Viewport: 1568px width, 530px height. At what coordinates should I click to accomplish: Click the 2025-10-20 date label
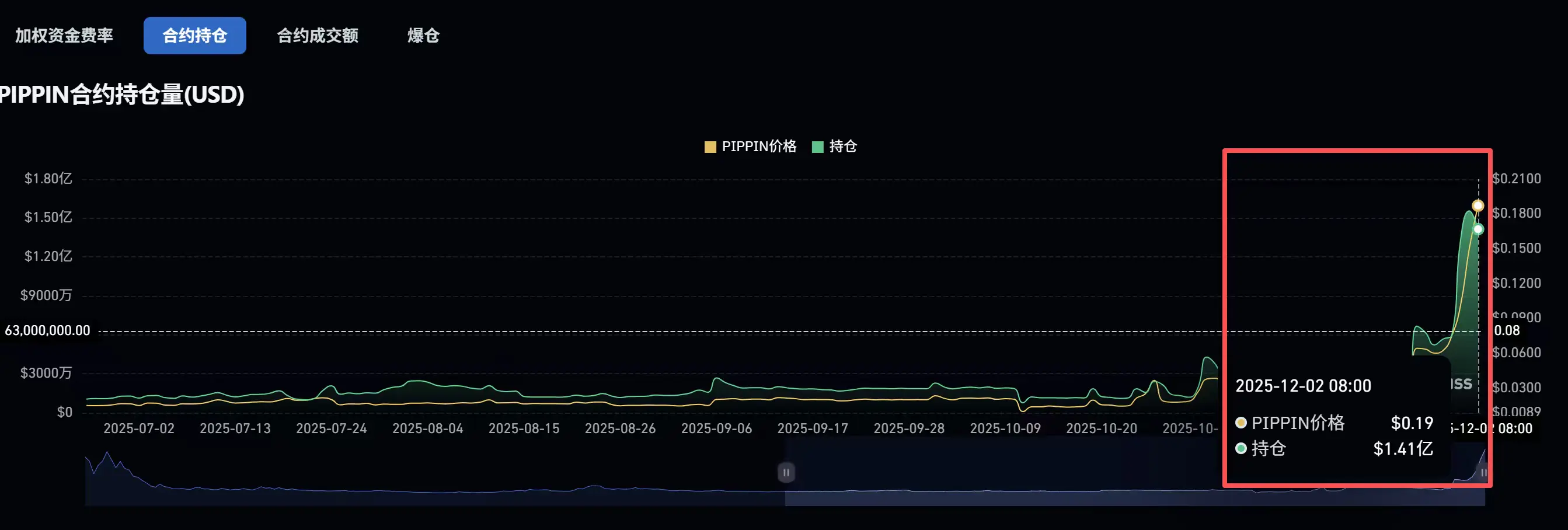[x=1102, y=428]
